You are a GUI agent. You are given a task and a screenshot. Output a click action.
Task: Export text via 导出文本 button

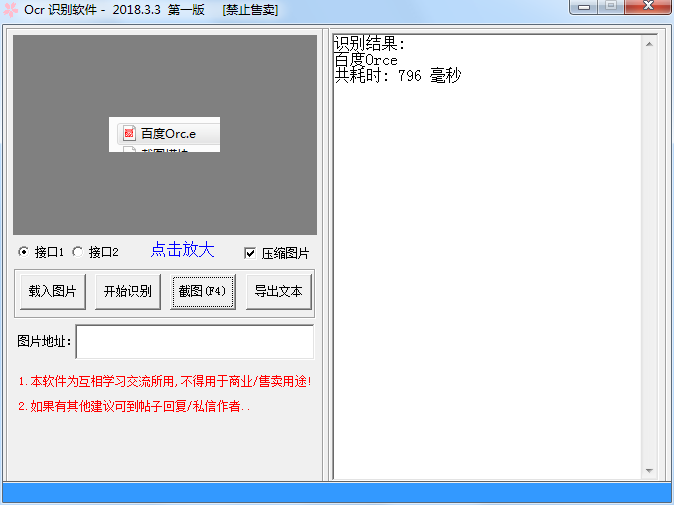point(279,292)
